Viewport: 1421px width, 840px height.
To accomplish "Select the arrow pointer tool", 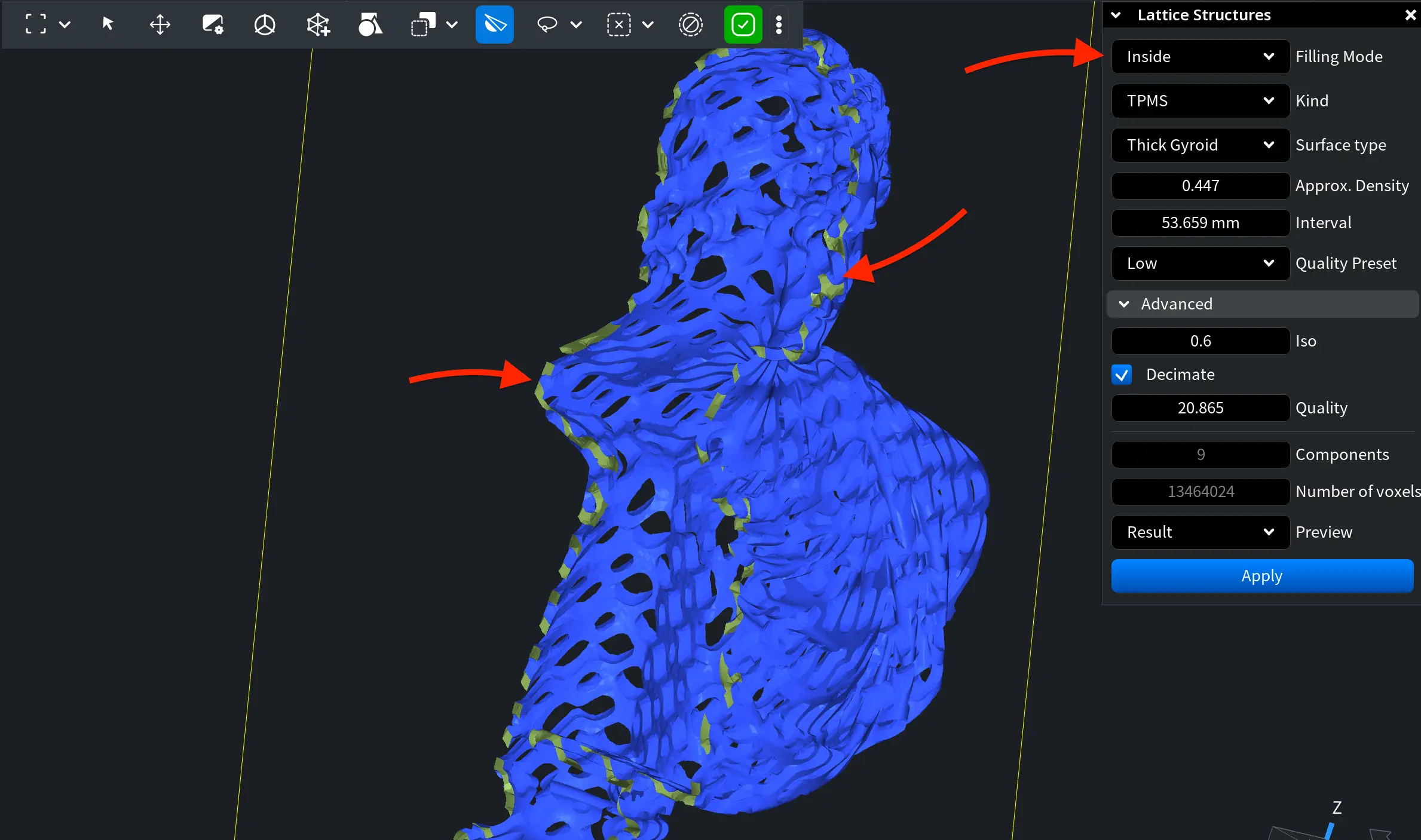I will 108,24.
